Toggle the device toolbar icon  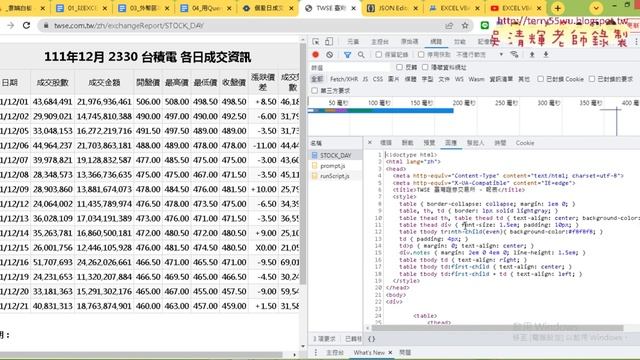[x=329, y=42]
